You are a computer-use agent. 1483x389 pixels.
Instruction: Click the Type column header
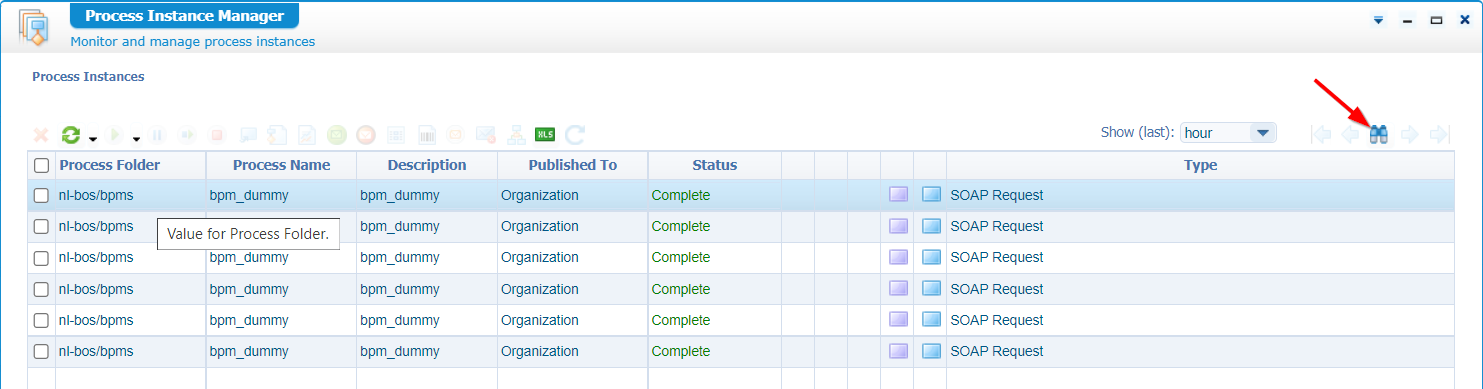[1200, 165]
